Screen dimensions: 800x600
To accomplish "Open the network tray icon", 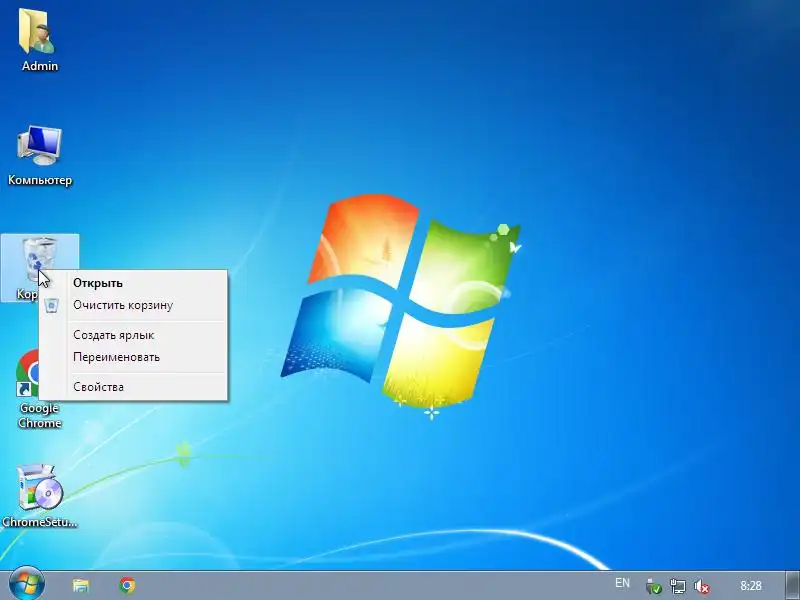I will pos(678,586).
